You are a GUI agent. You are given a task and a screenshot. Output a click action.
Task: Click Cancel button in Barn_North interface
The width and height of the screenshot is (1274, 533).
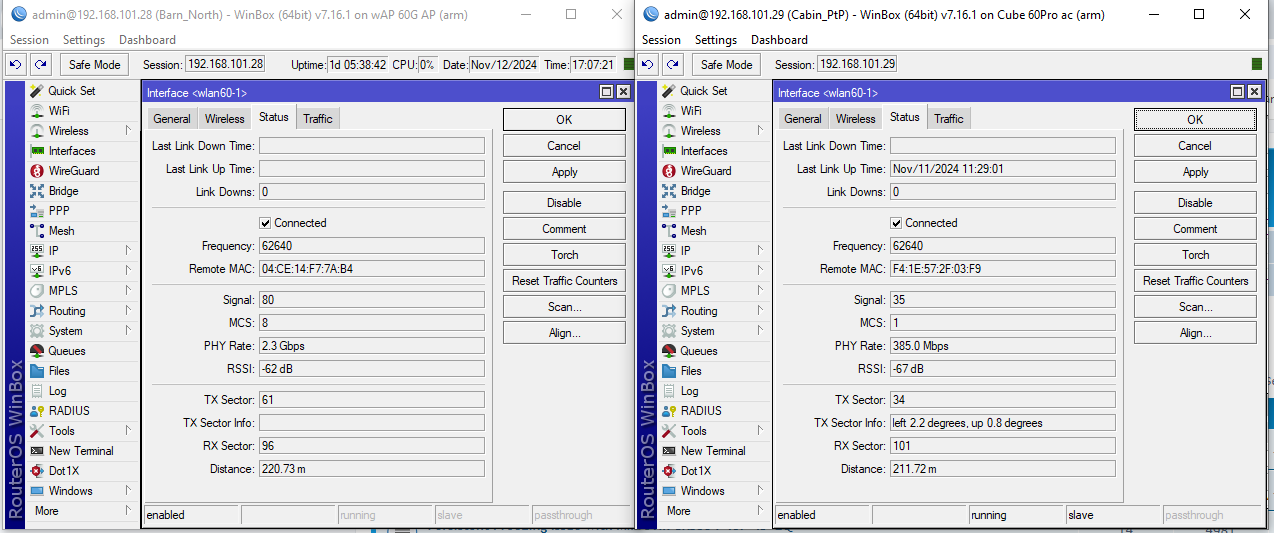coord(564,146)
